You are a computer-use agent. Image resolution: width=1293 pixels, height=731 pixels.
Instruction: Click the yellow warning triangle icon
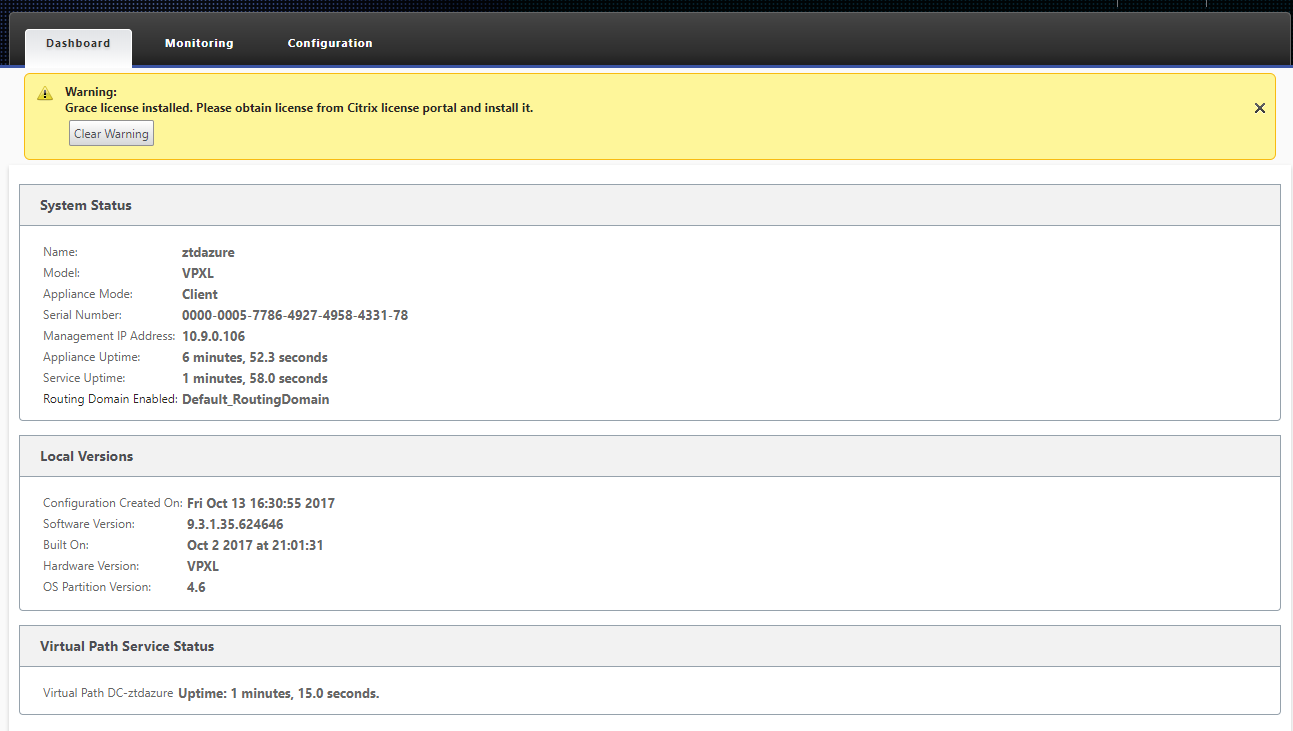[x=45, y=94]
